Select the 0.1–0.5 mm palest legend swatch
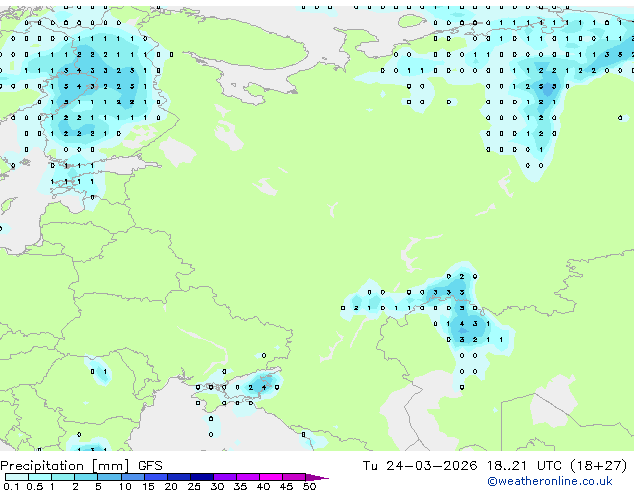 pyautogui.click(x=17, y=477)
